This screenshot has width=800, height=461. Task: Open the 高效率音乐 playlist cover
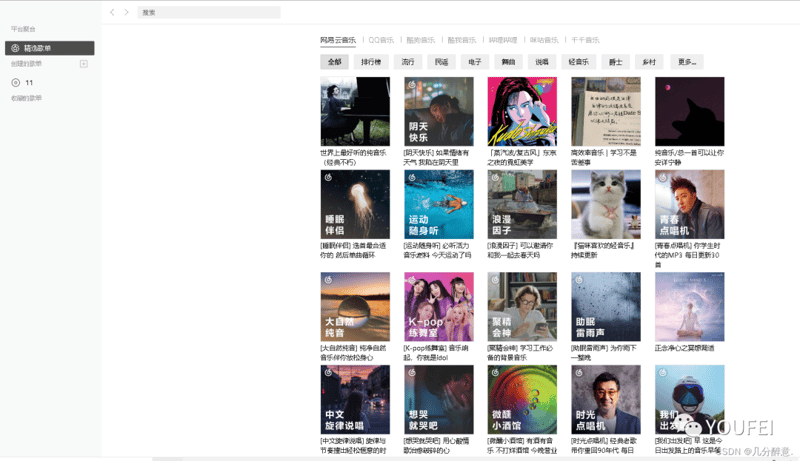(x=606, y=112)
